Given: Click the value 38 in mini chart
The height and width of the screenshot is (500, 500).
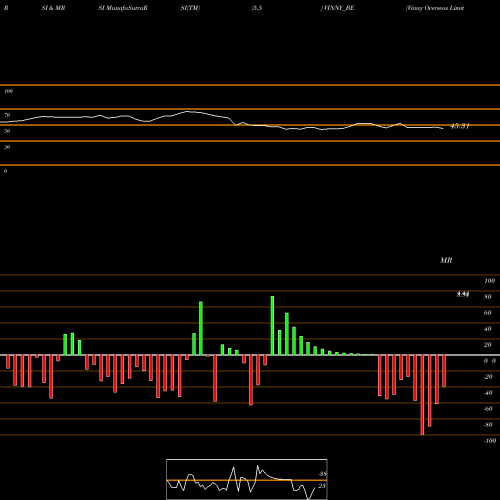Looking at the screenshot, I should point(322,474).
